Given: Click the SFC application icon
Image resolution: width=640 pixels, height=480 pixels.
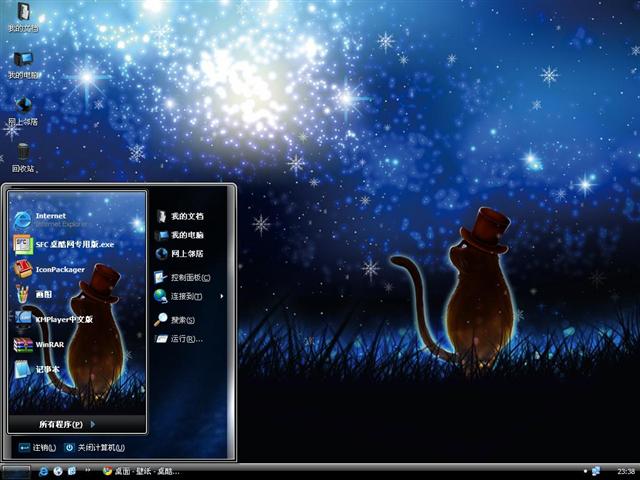Looking at the screenshot, I should click(x=23, y=244).
